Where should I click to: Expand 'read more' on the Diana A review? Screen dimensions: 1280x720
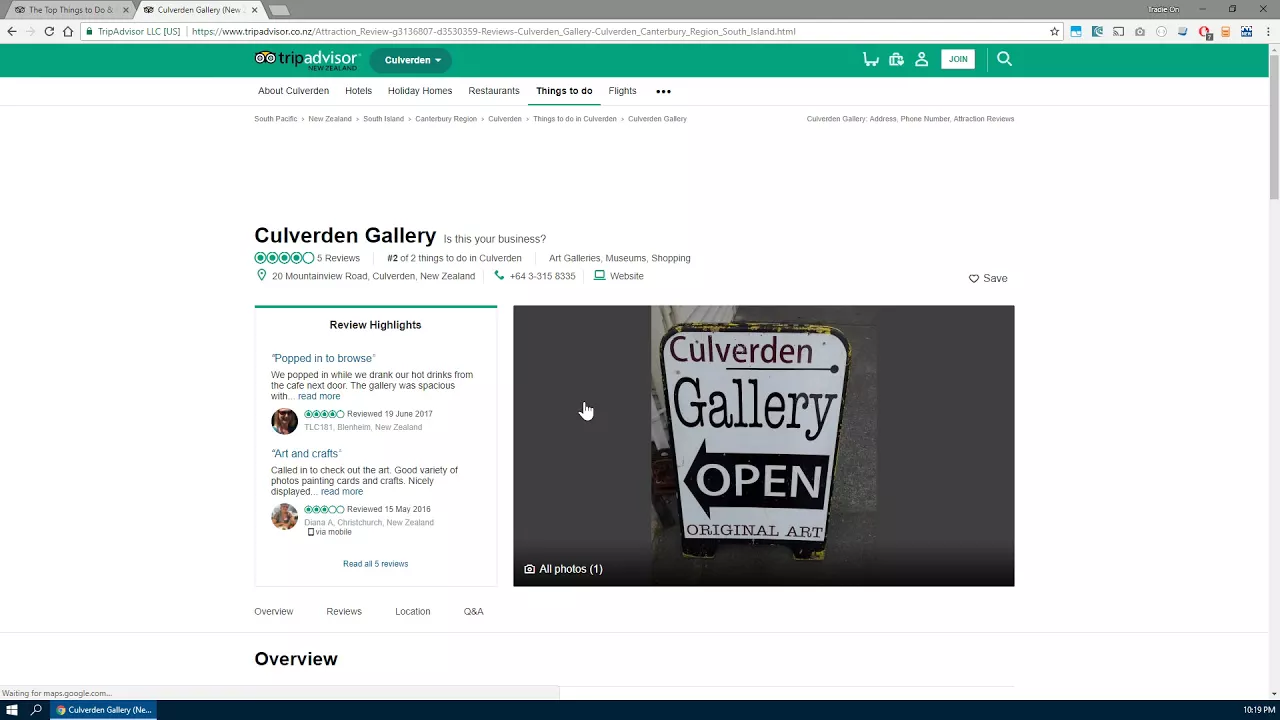point(342,492)
